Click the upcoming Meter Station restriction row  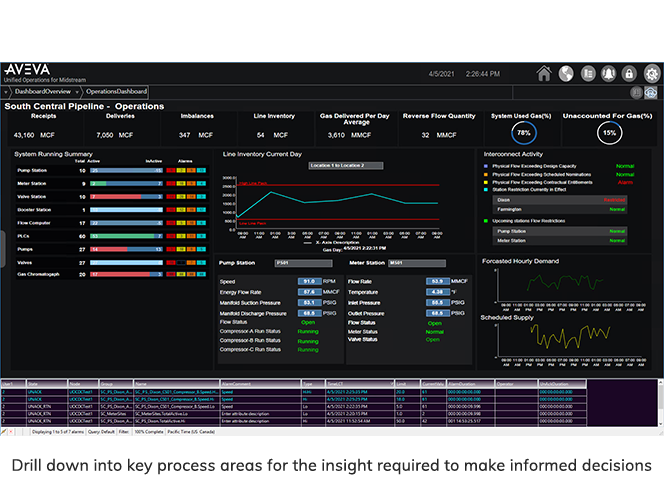click(559, 241)
